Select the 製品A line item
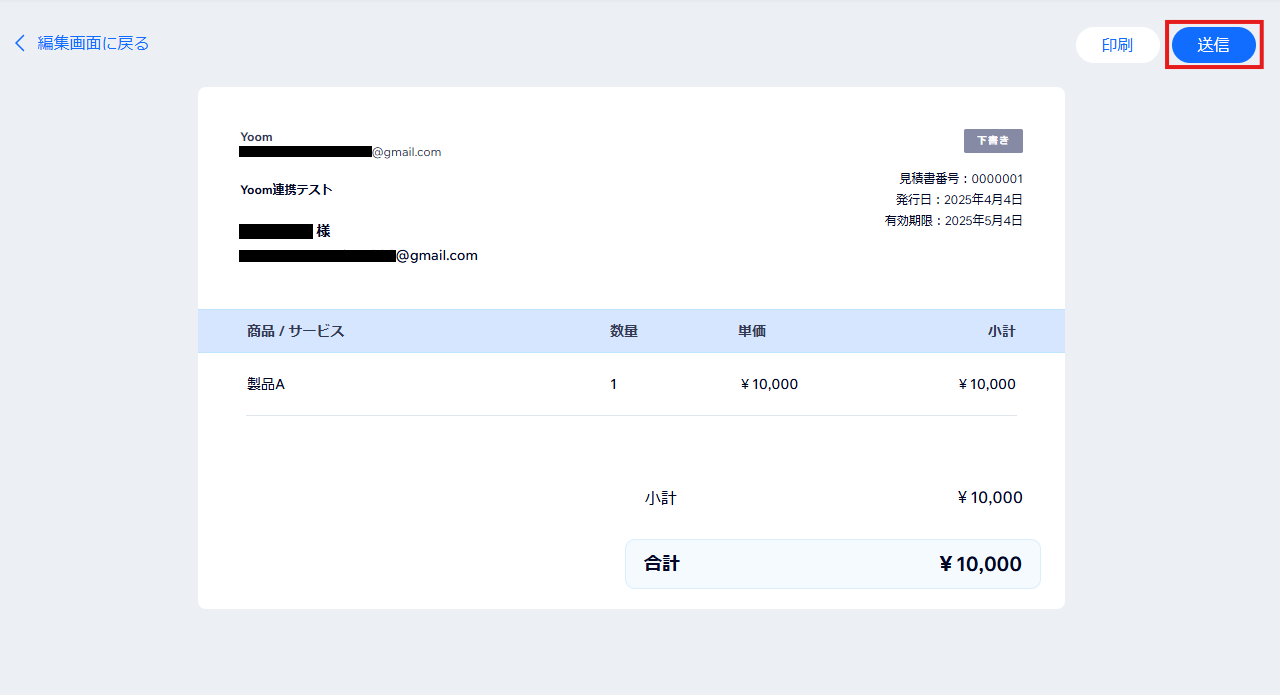The height and width of the screenshot is (695, 1280). pyautogui.click(x=266, y=384)
